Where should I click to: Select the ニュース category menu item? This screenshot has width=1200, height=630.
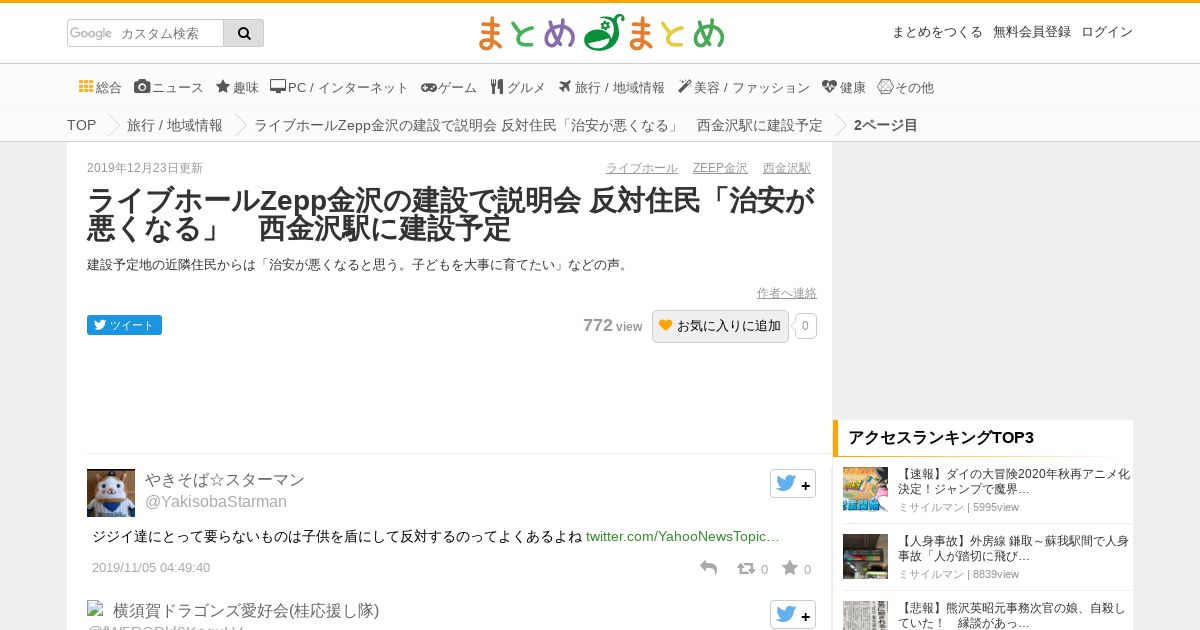[x=169, y=87]
